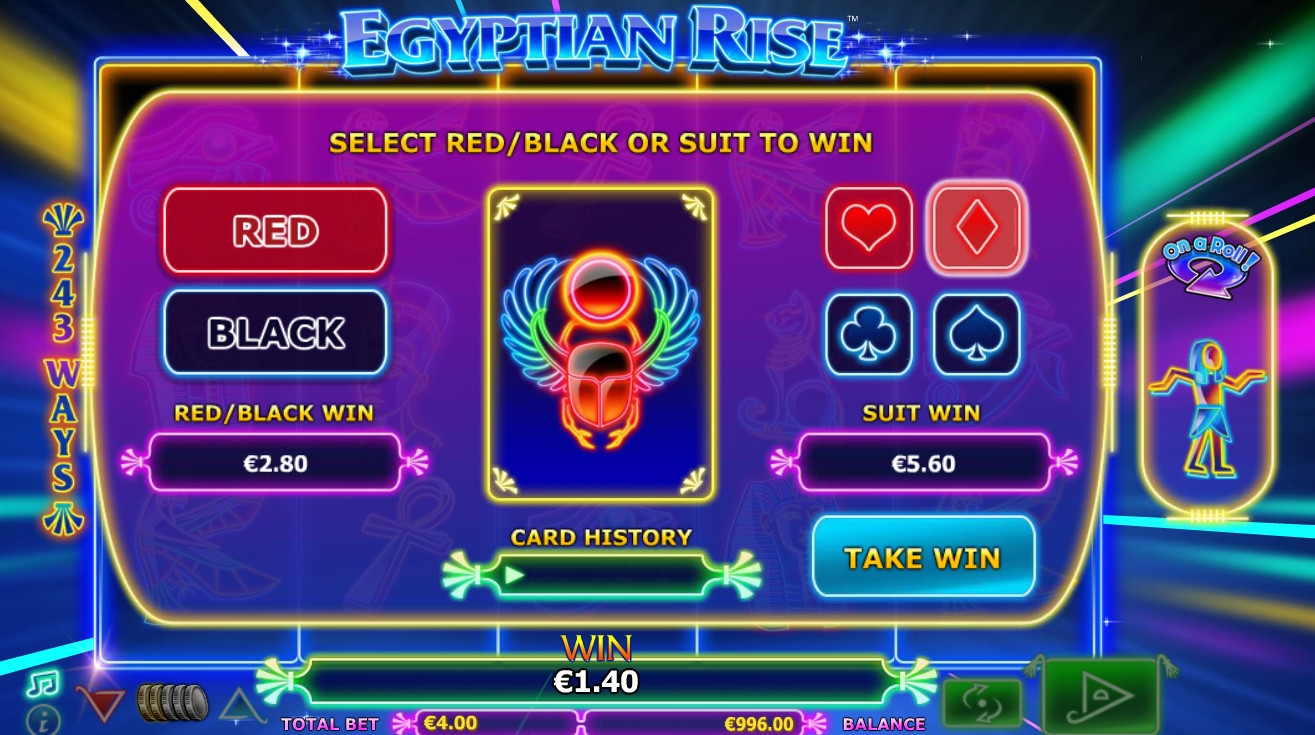Screen dimensions: 1315x735
Task: Collect winnings with TAKE WIN
Action: (x=923, y=557)
